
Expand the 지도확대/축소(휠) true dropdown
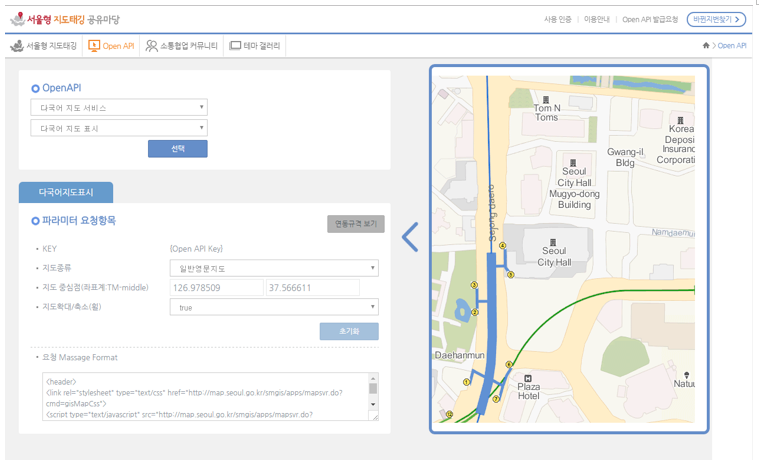pos(274,307)
